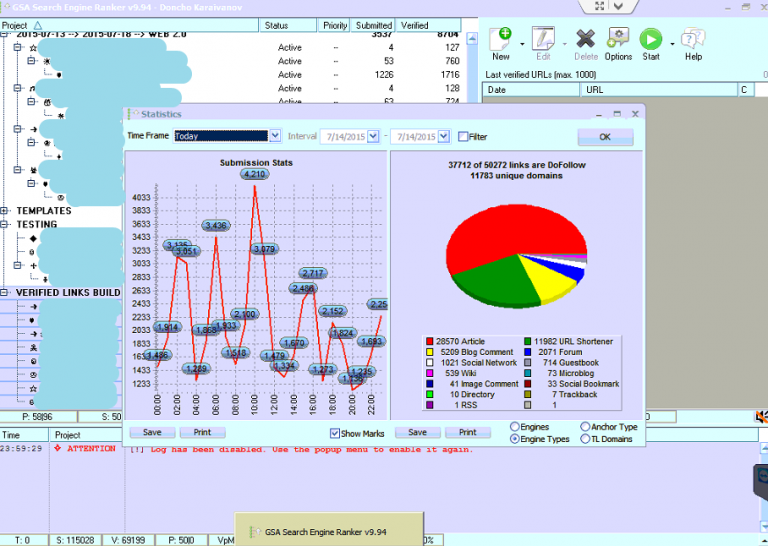
Task: Click the Statistics dialog title icon
Action: tap(132, 114)
